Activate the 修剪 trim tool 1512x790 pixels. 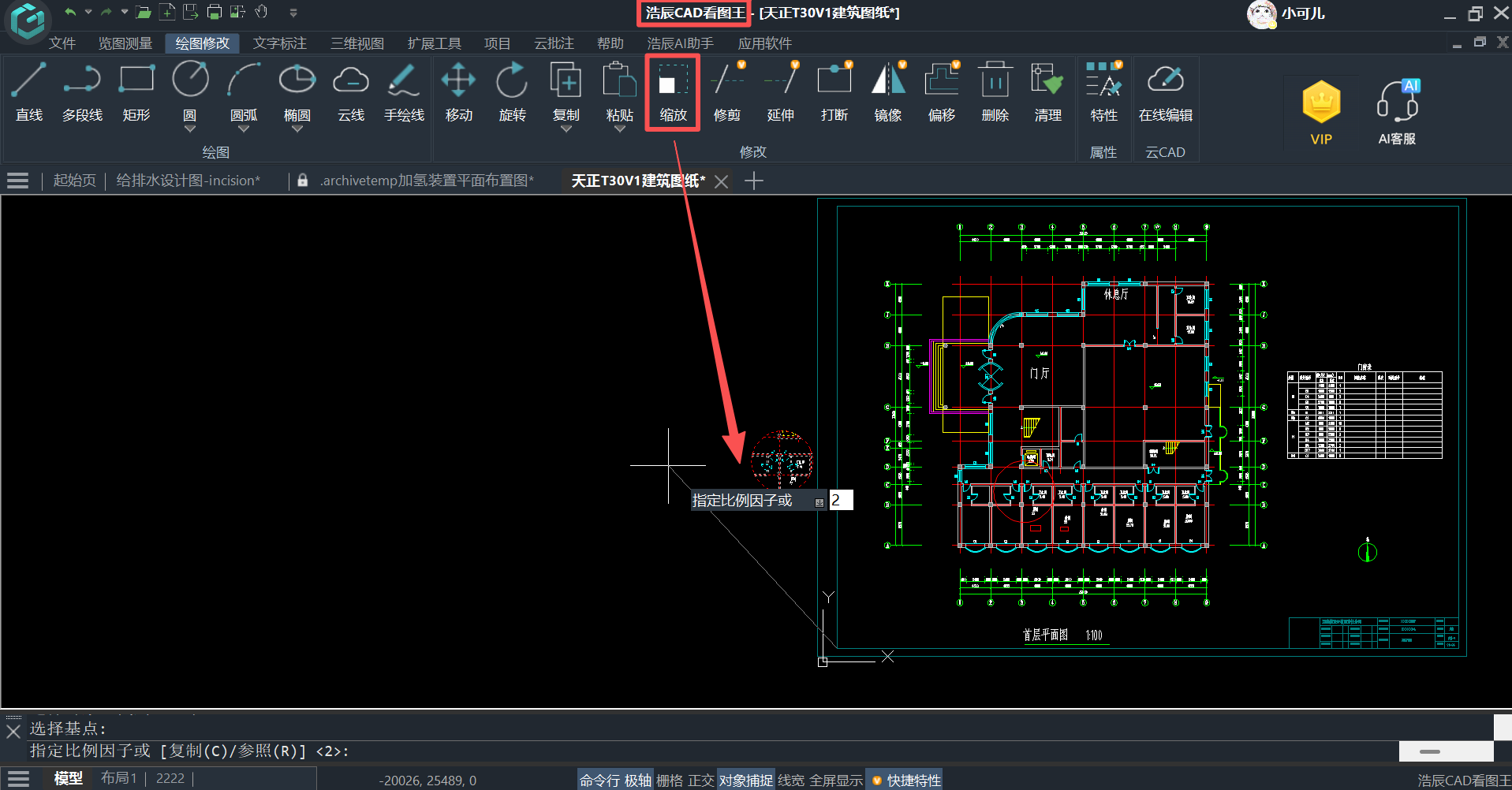click(726, 93)
